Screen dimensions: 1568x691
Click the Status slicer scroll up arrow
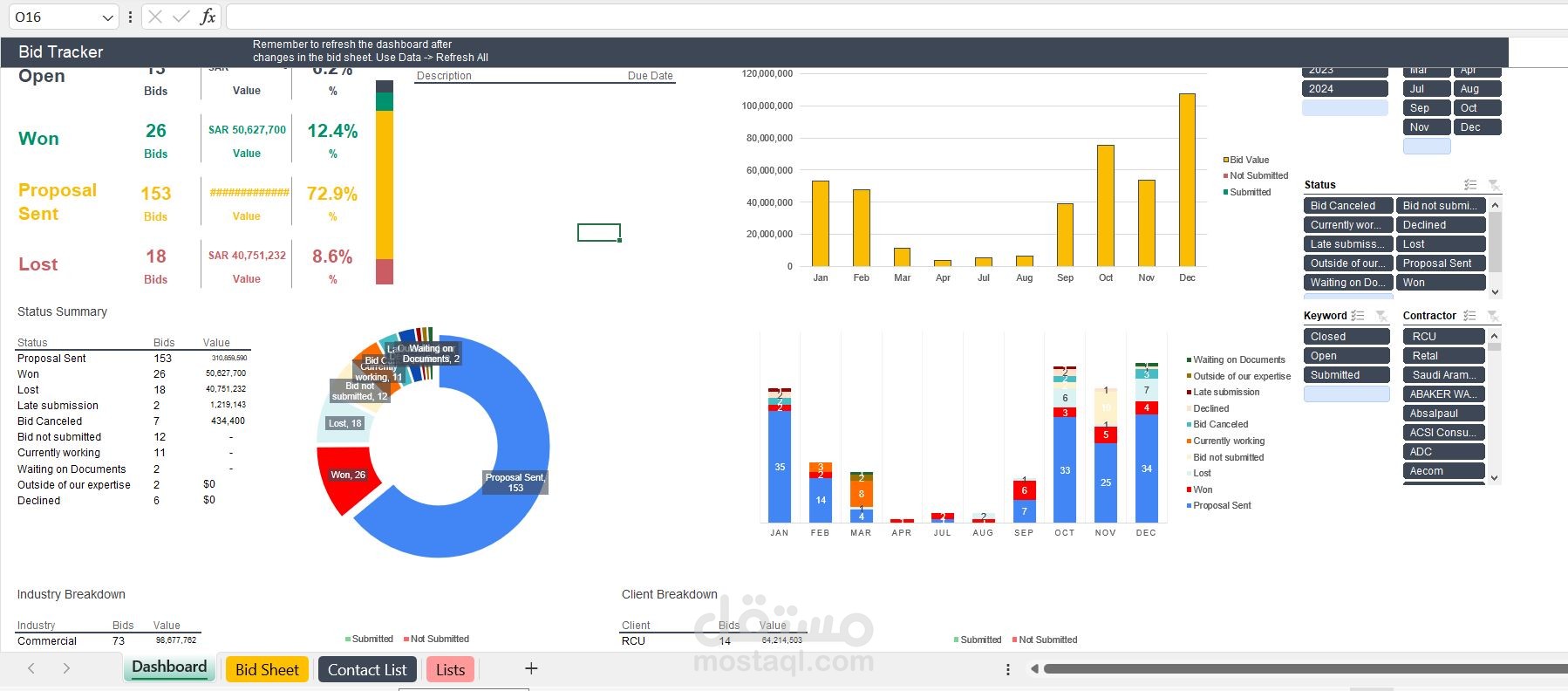pos(1495,205)
